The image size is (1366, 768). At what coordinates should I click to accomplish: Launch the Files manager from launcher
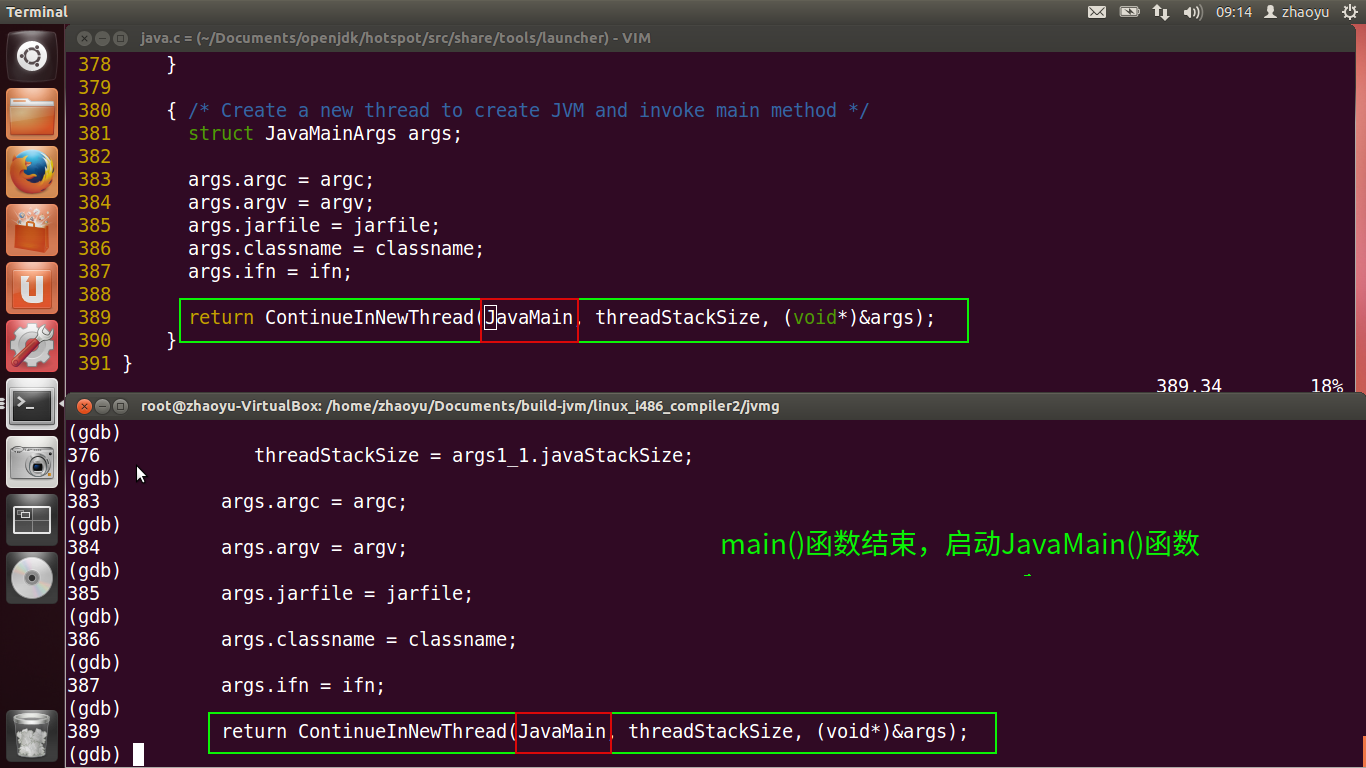pos(32,114)
